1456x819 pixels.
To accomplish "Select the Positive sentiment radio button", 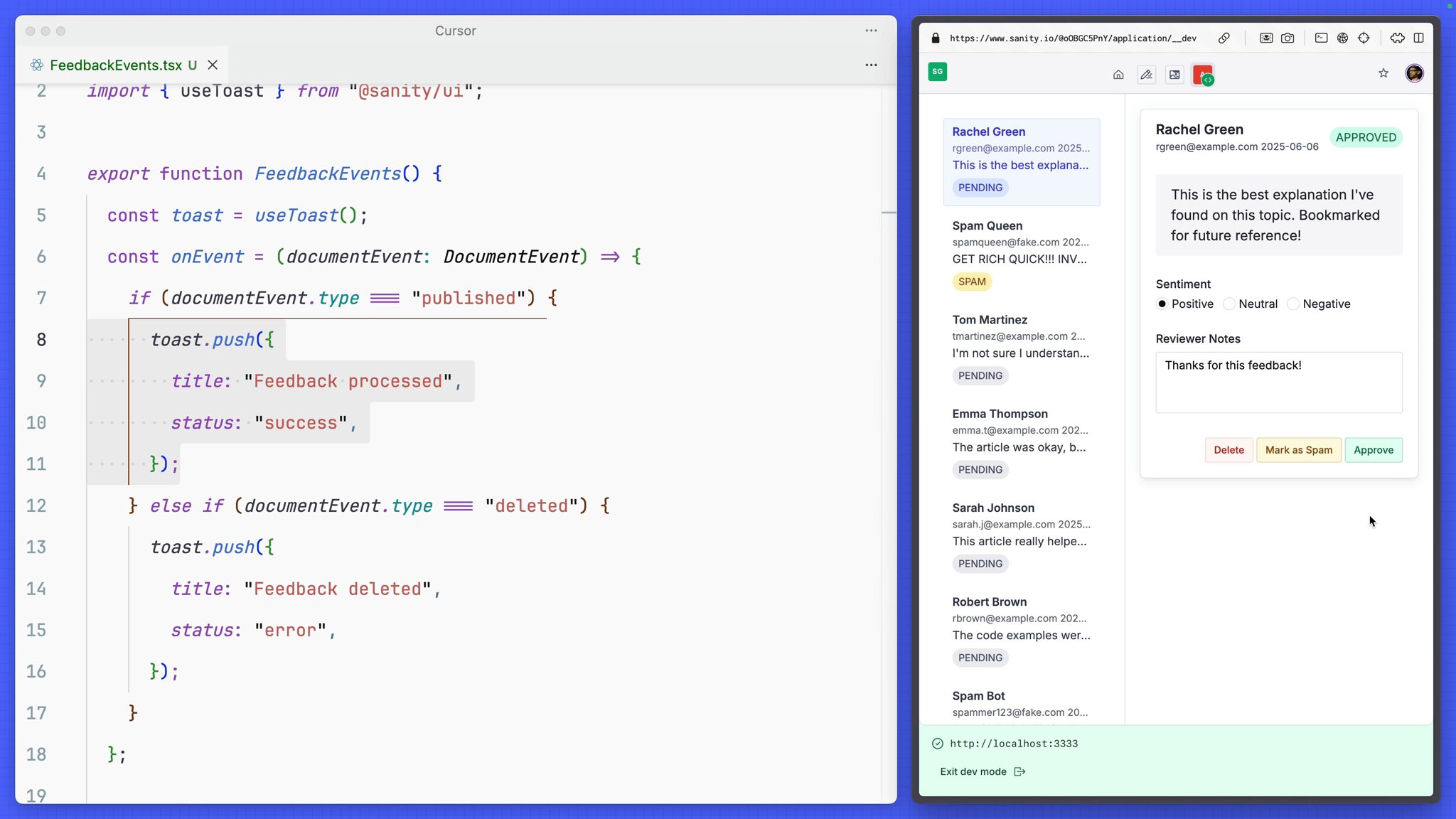I will 1162,304.
